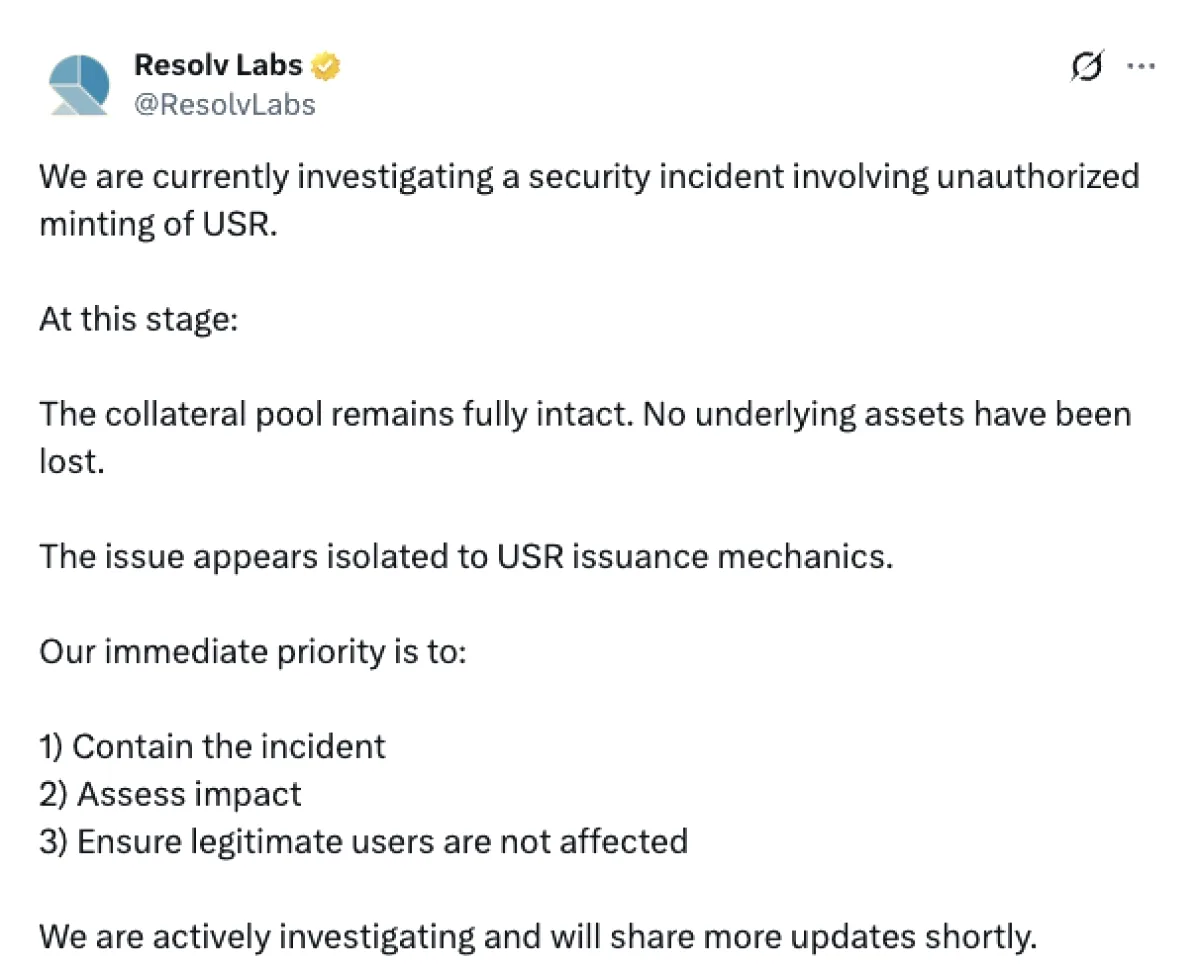Click list item about legitimate users not affected
The width and height of the screenshot is (1200, 978).
coord(363,841)
